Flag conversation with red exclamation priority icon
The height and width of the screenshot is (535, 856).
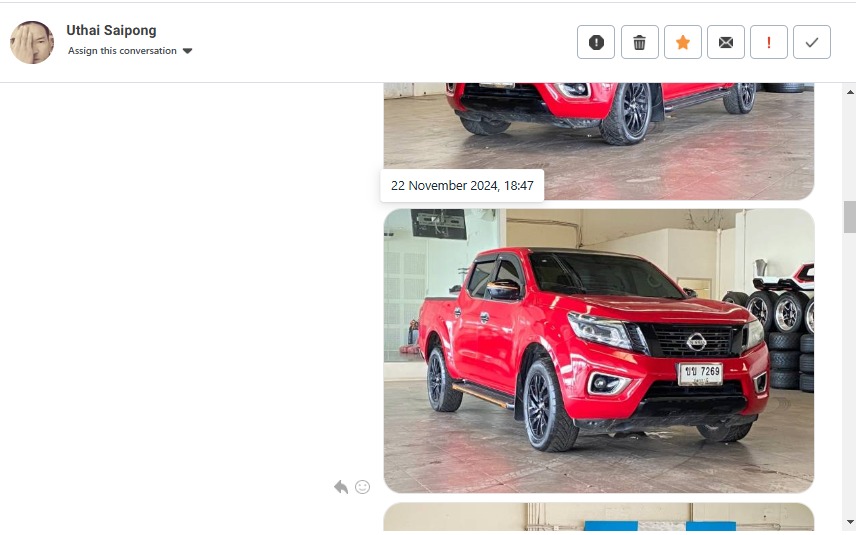click(x=769, y=42)
